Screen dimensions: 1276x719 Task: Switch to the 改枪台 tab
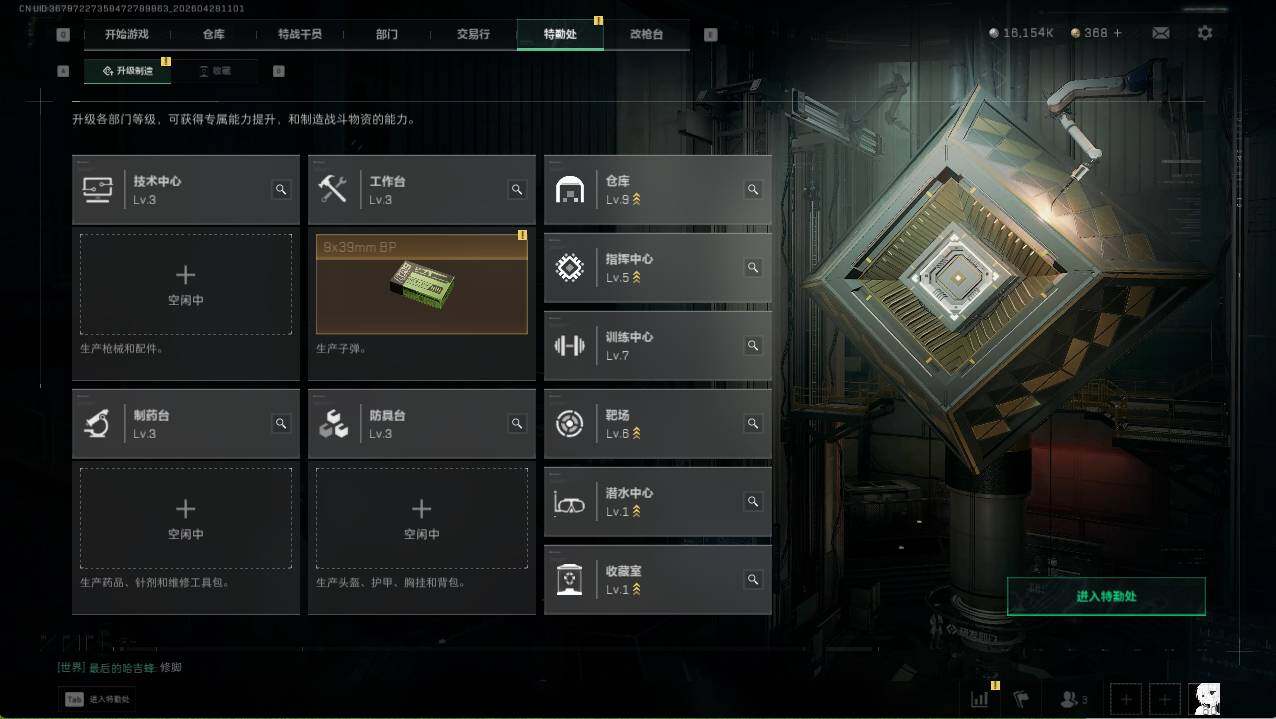646,34
